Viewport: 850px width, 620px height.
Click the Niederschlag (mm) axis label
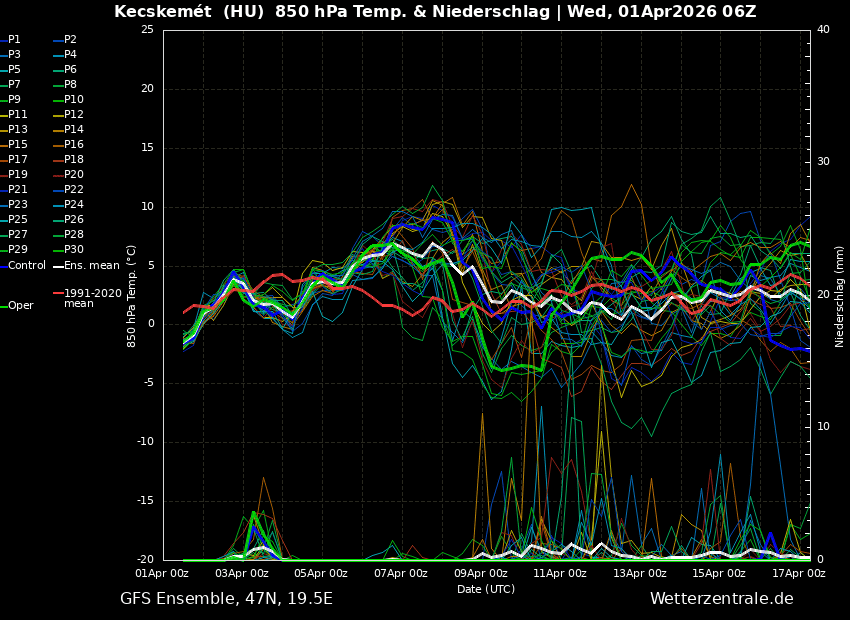[840, 296]
